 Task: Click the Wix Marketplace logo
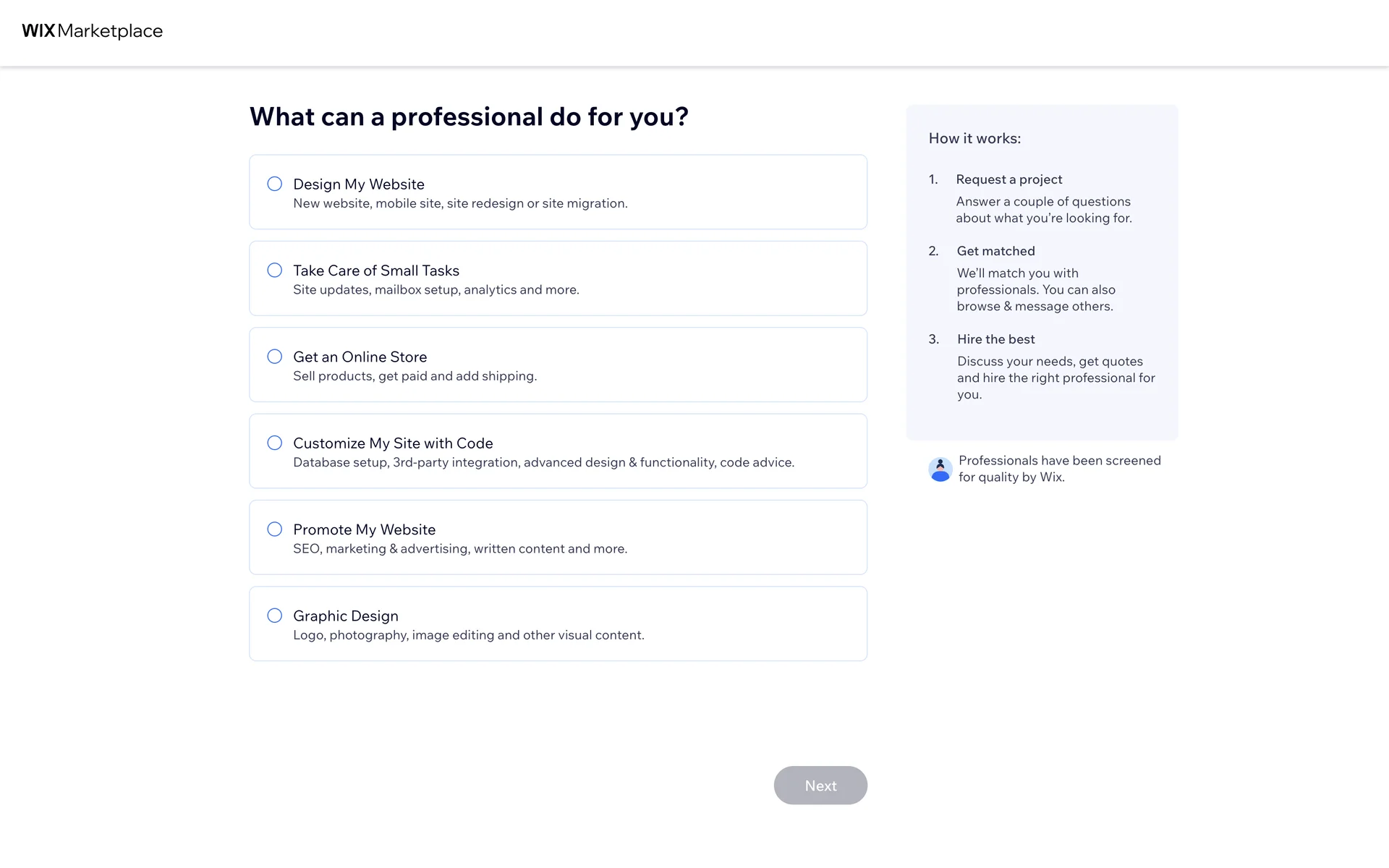click(x=92, y=31)
